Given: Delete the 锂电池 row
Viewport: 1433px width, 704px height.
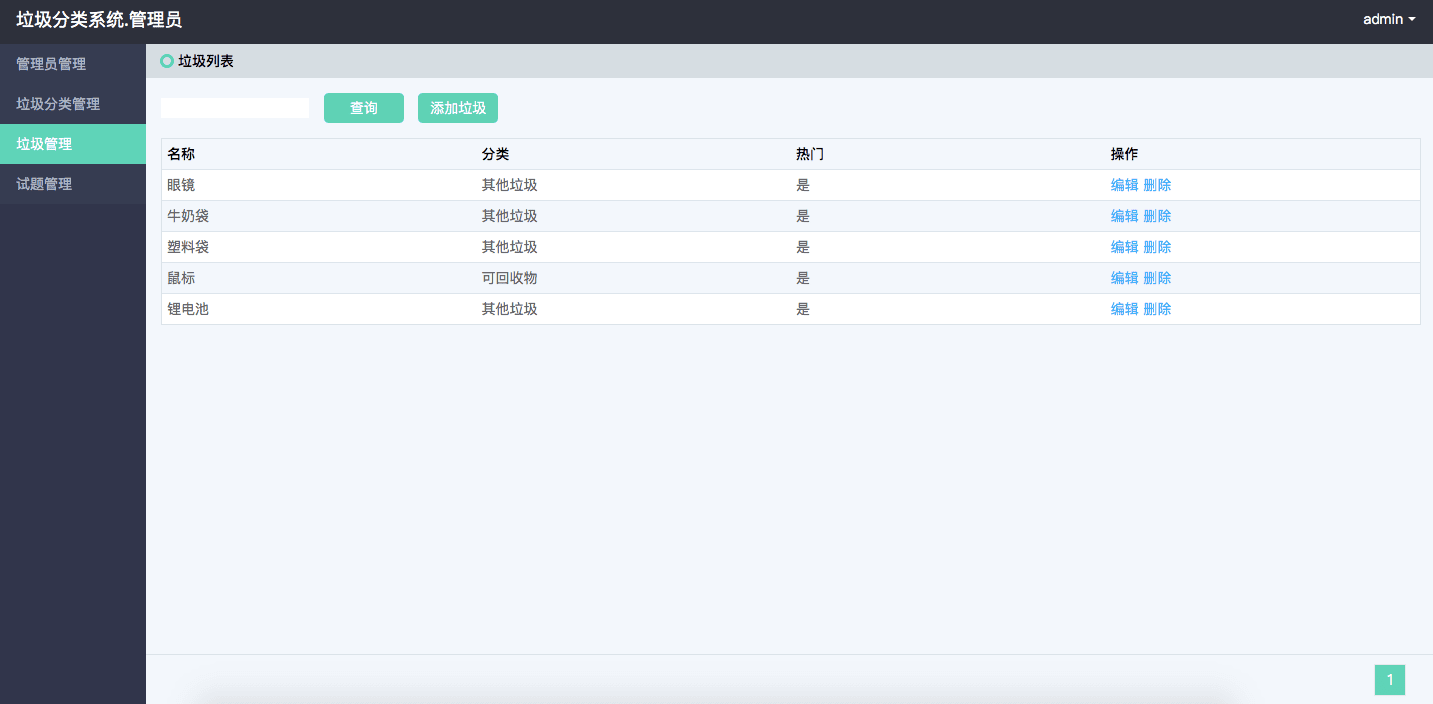Looking at the screenshot, I should pos(1157,309).
